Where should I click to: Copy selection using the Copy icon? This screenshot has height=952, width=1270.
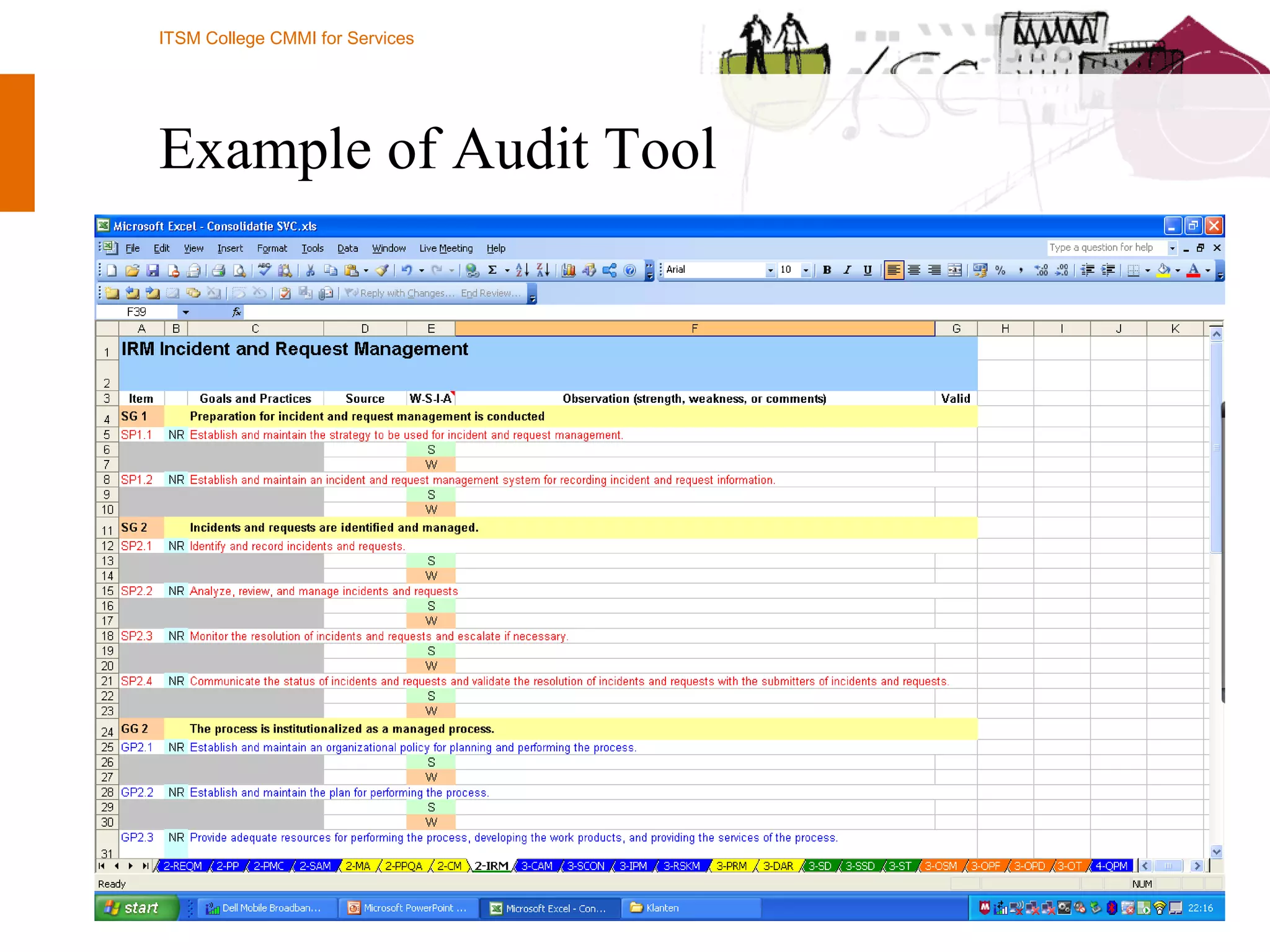tap(331, 270)
